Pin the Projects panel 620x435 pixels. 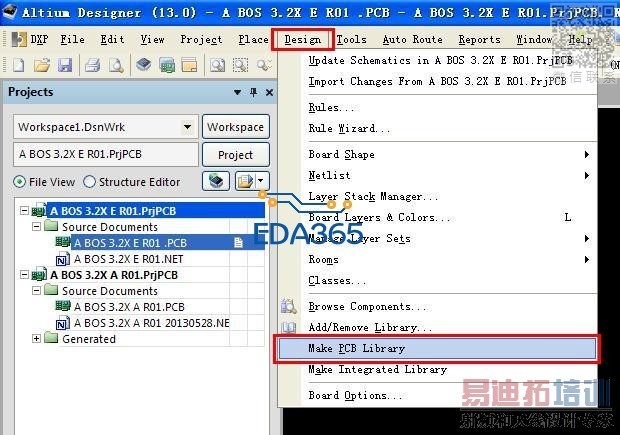253,92
